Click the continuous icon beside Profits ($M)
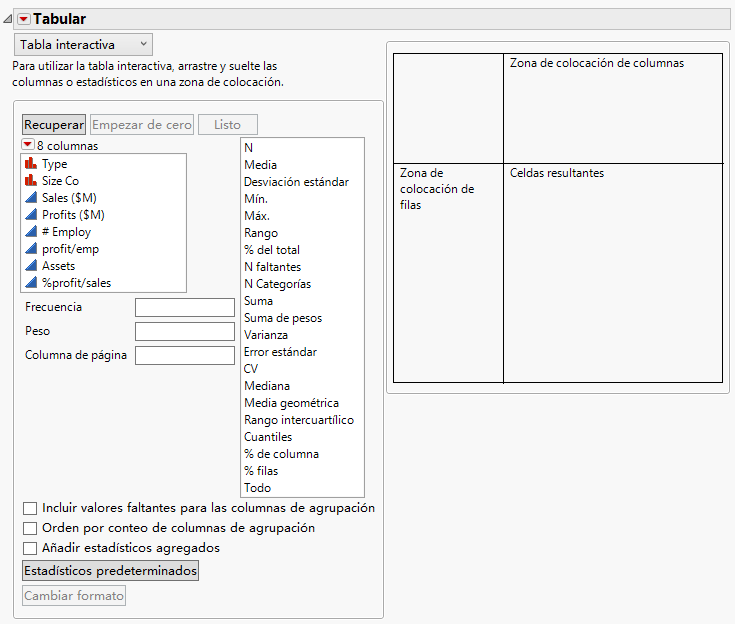Screen dimensions: 735x624 point(31,215)
